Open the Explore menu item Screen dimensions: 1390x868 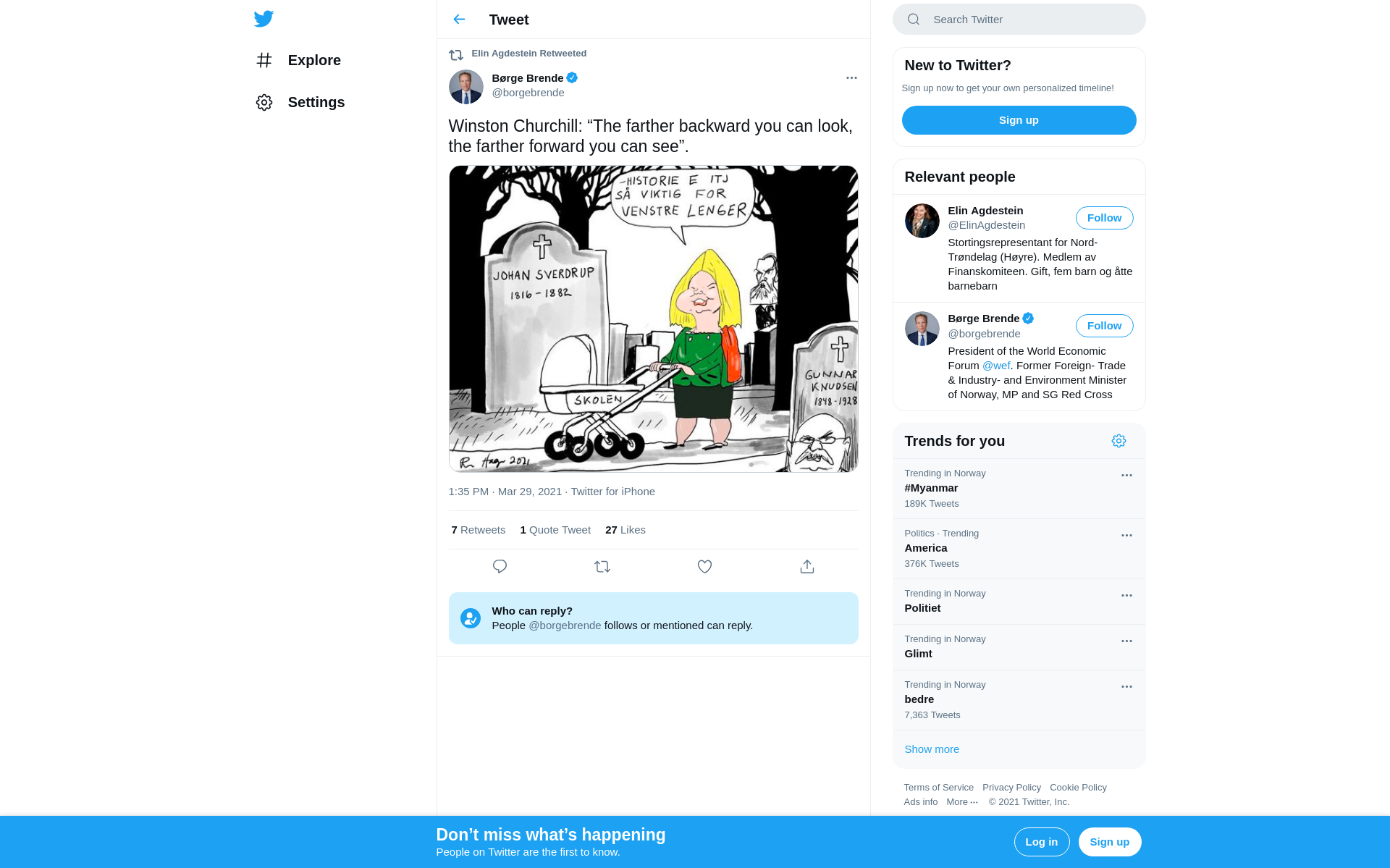[299, 60]
